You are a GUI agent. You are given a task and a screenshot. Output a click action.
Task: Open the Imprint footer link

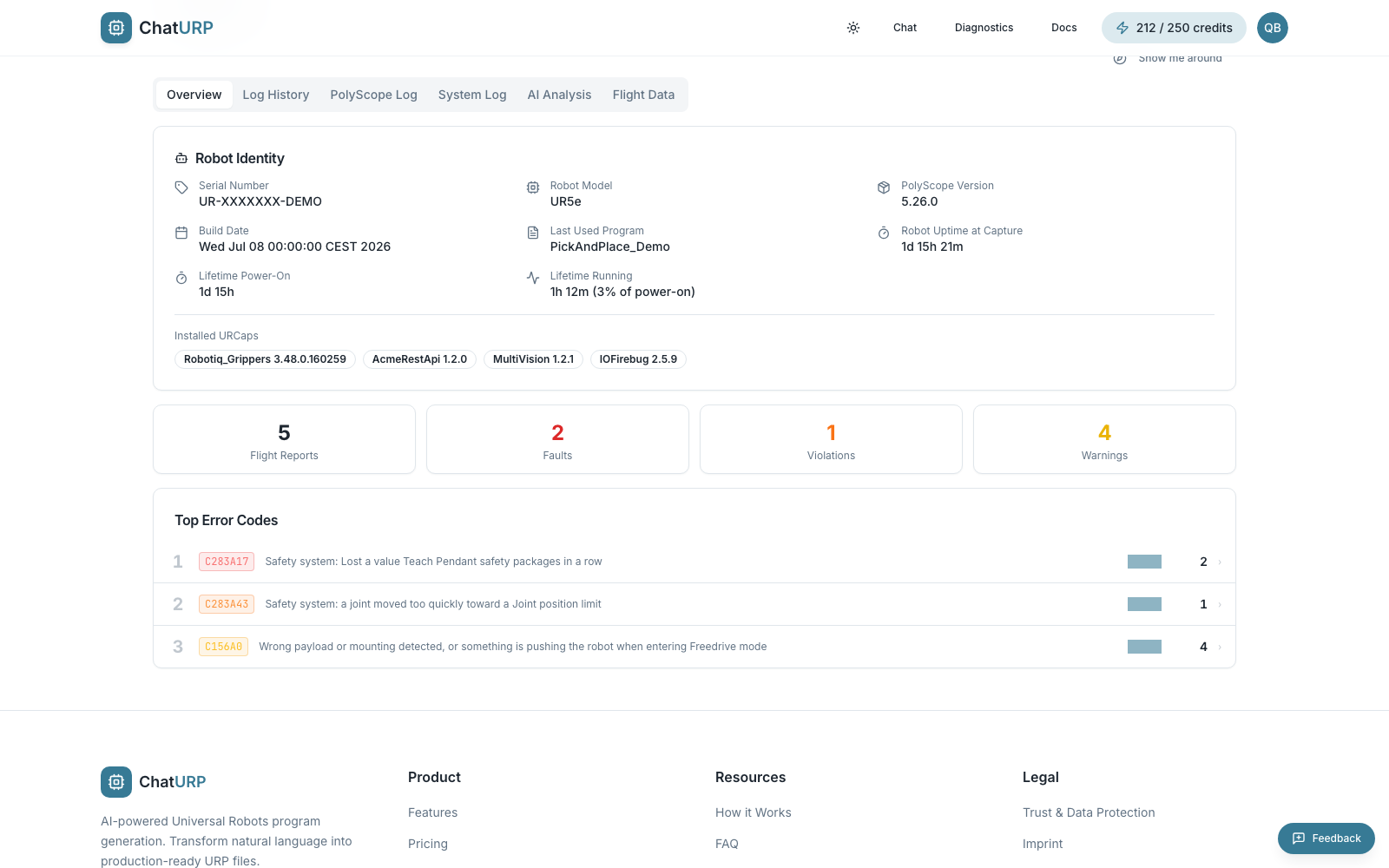[x=1043, y=844]
